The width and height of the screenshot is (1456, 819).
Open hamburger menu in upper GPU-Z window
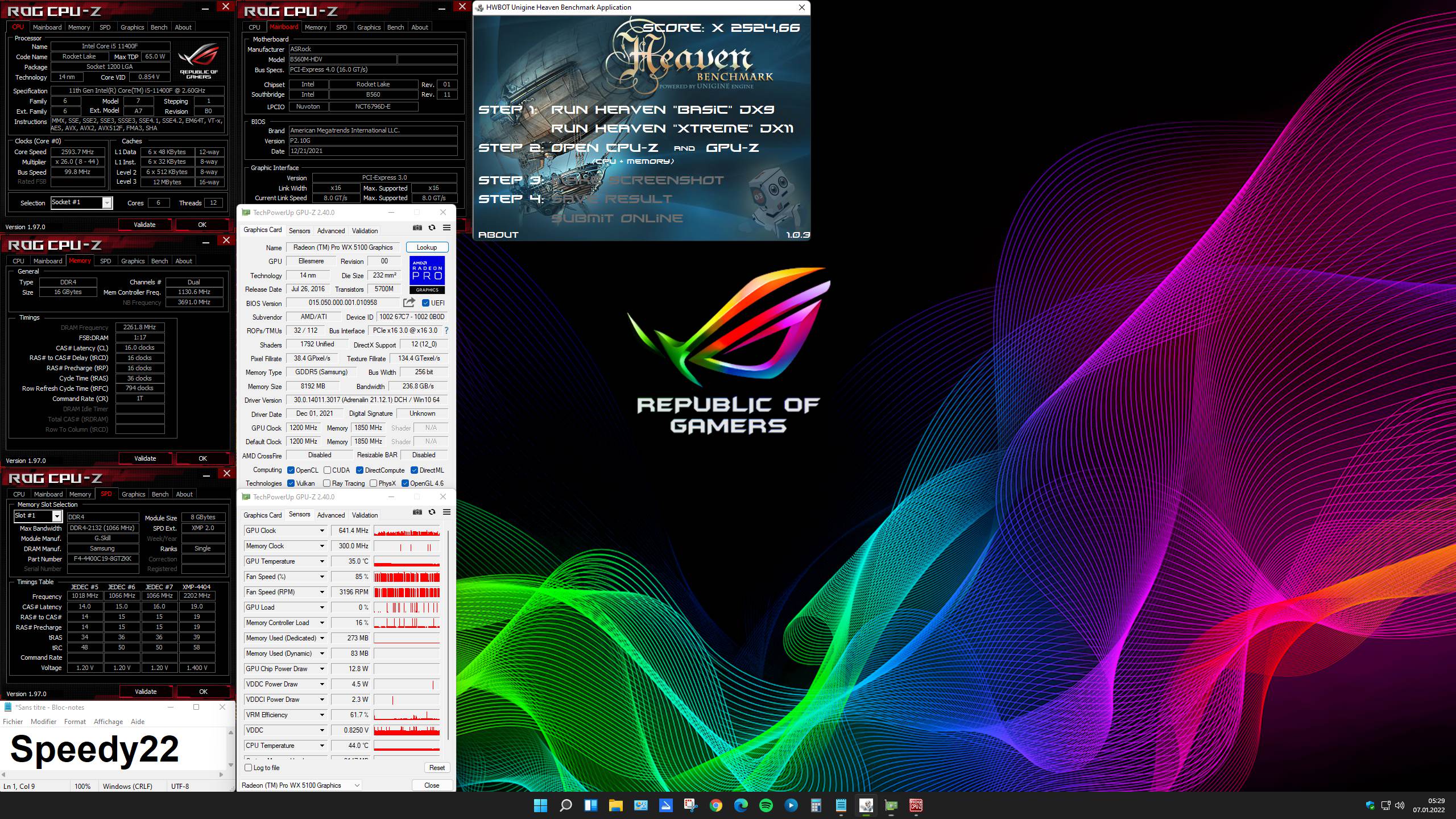click(x=447, y=227)
